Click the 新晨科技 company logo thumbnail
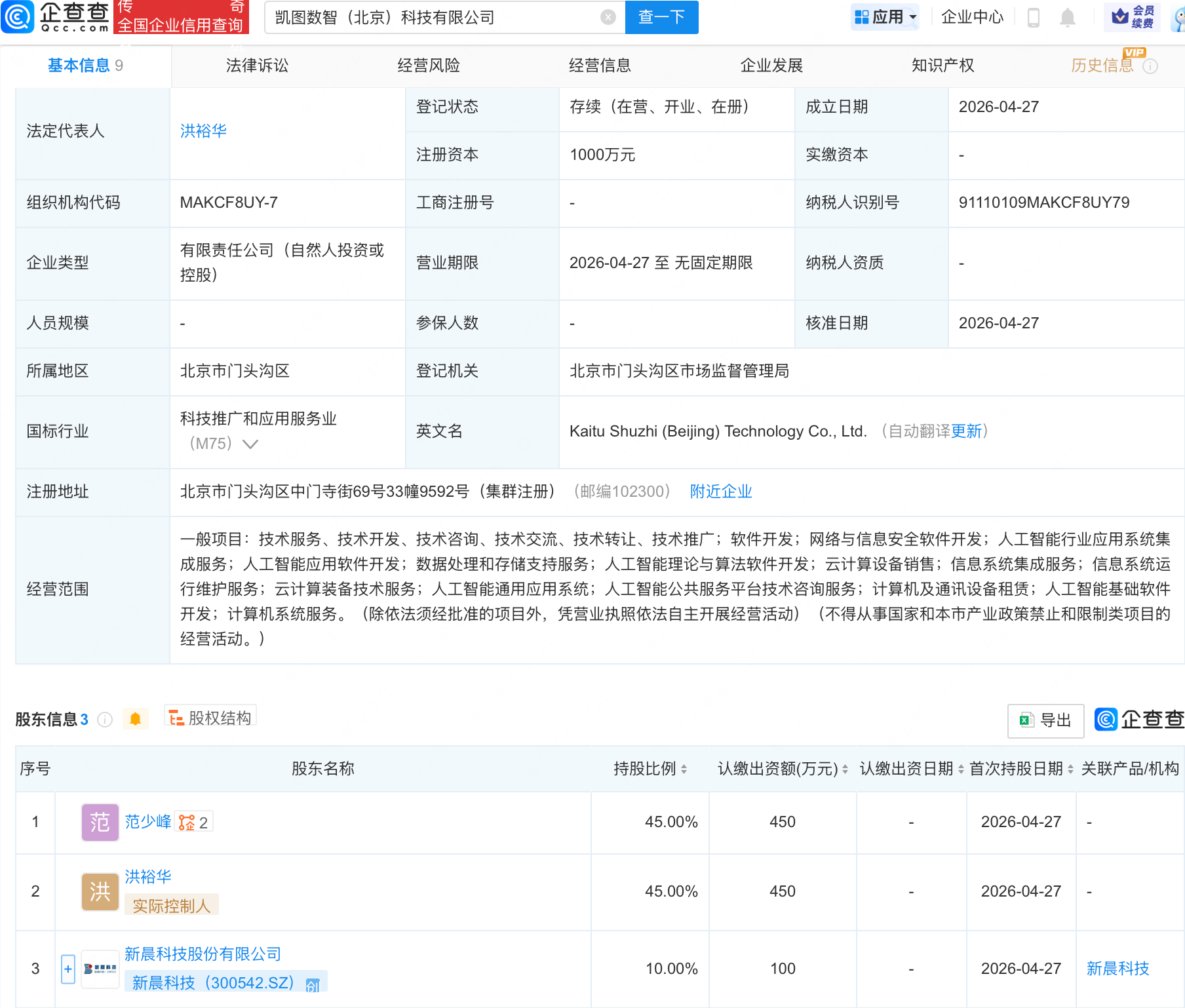This screenshot has width=1185, height=1008. point(100,969)
